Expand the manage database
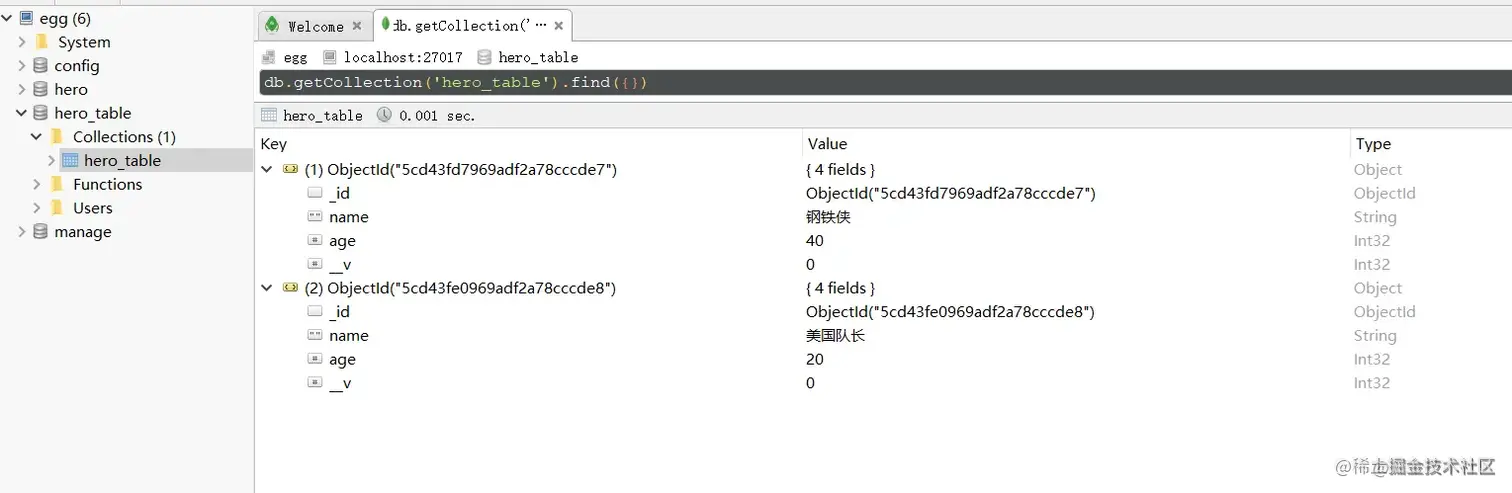This screenshot has width=1512, height=493. coord(22,231)
